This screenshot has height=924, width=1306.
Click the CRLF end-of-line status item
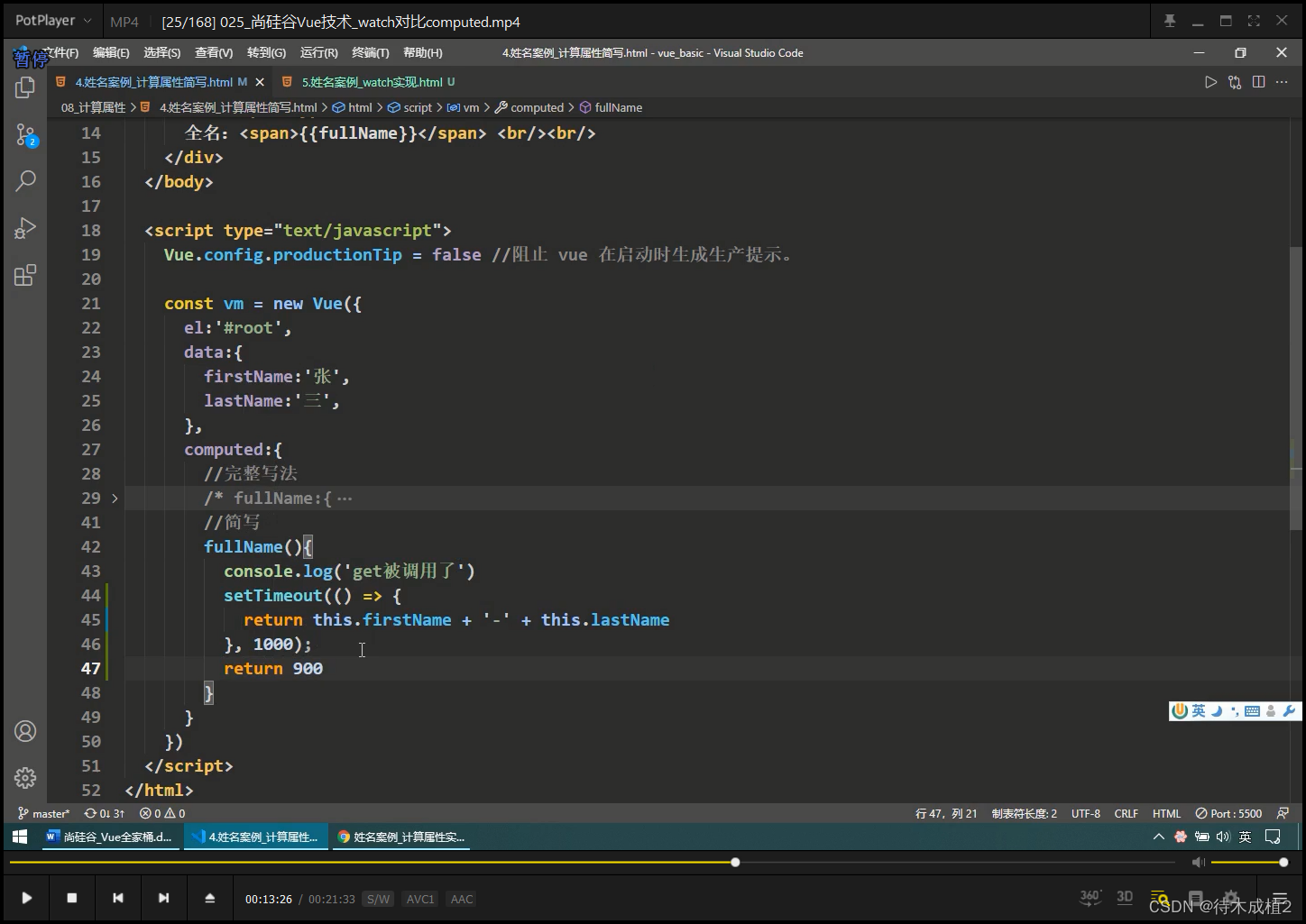[x=1126, y=813]
